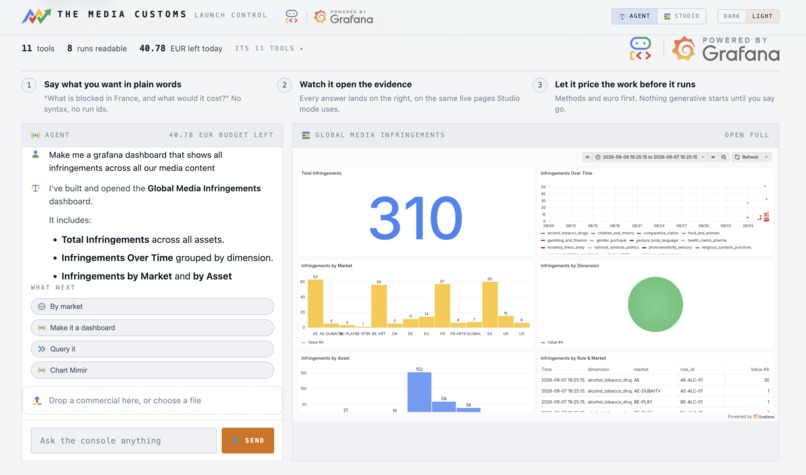
Task: Expand the ITS 11 TOOLS list
Action: tap(269, 48)
